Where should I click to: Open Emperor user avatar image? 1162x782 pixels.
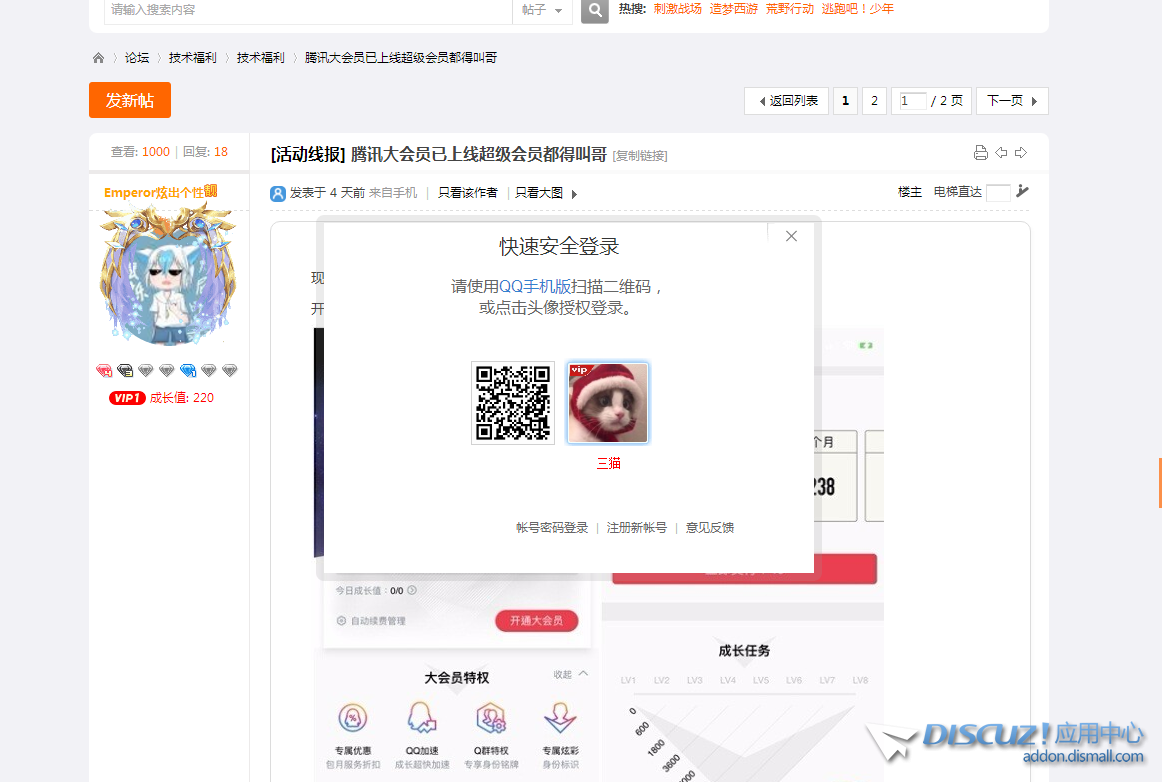(x=169, y=274)
